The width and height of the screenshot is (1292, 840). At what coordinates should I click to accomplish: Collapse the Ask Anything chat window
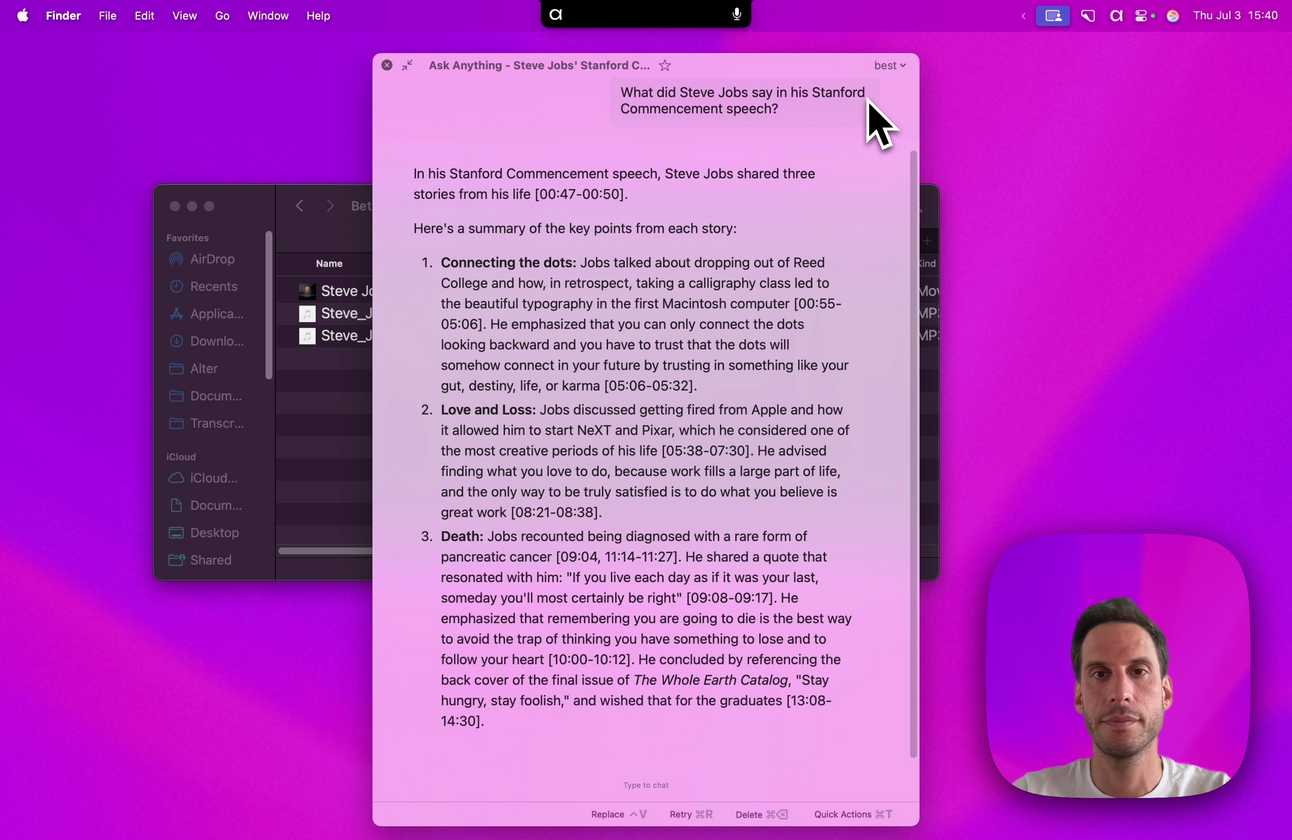pos(407,65)
